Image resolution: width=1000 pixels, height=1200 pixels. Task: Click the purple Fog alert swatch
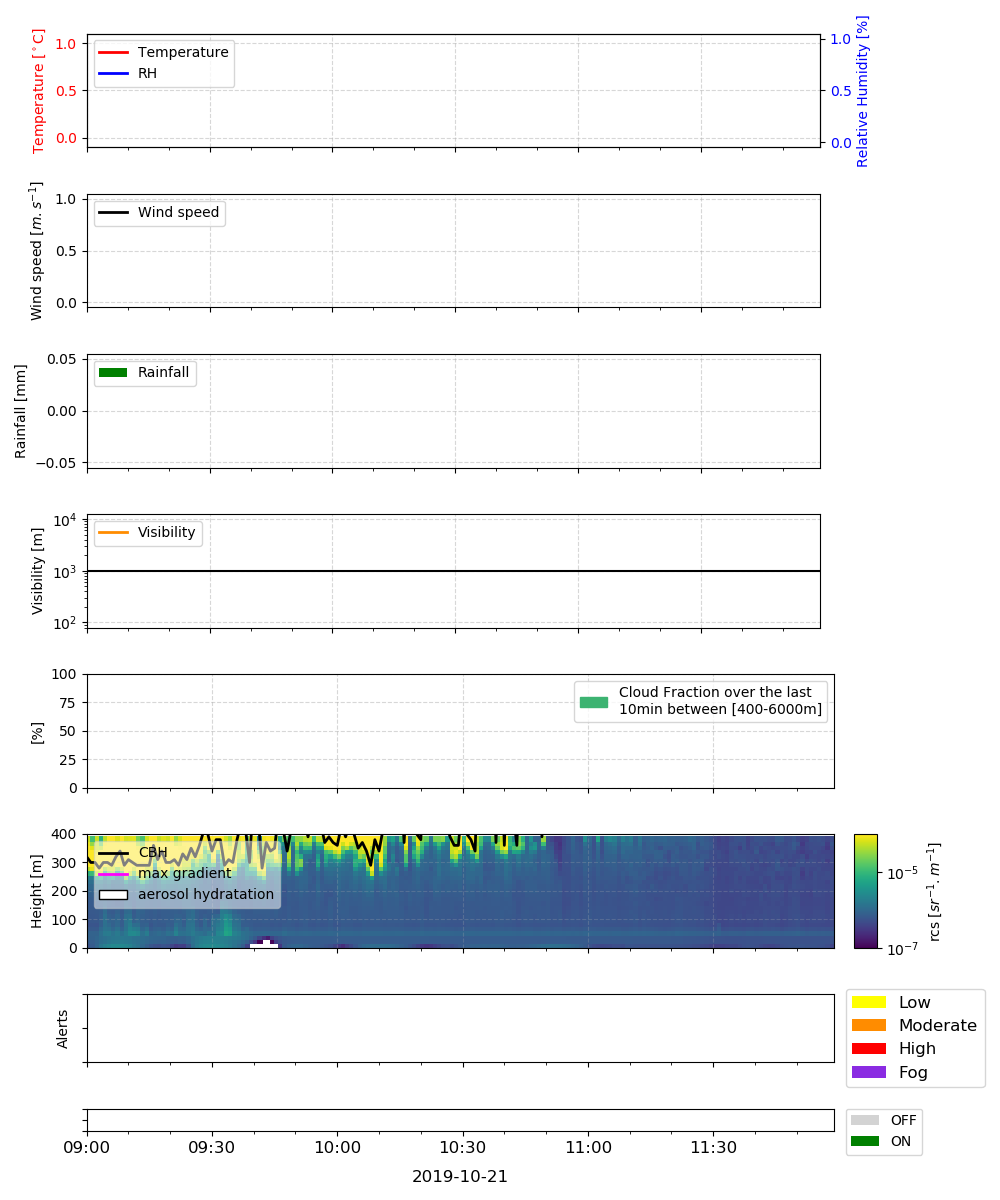click(x=869, y=1072)
